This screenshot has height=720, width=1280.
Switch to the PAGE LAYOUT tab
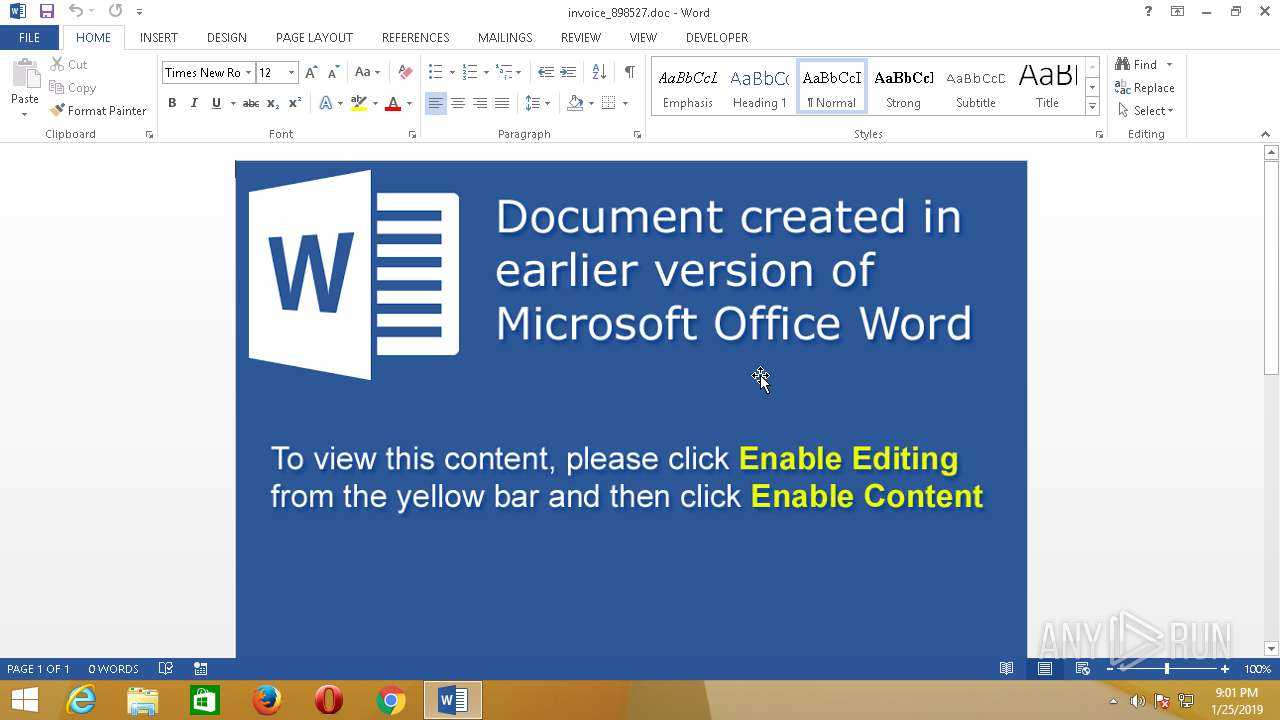point(314,37)
